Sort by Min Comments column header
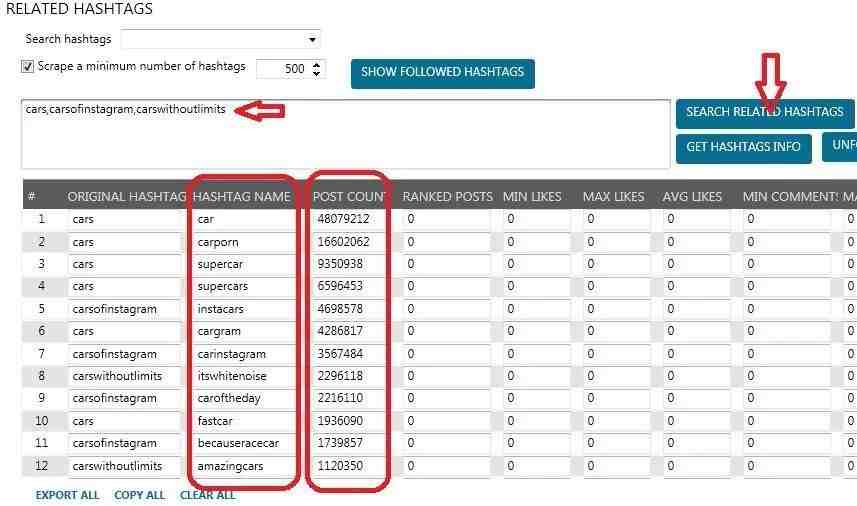The height and width of the screenshot is (506, 857). (x=790, y=197)
